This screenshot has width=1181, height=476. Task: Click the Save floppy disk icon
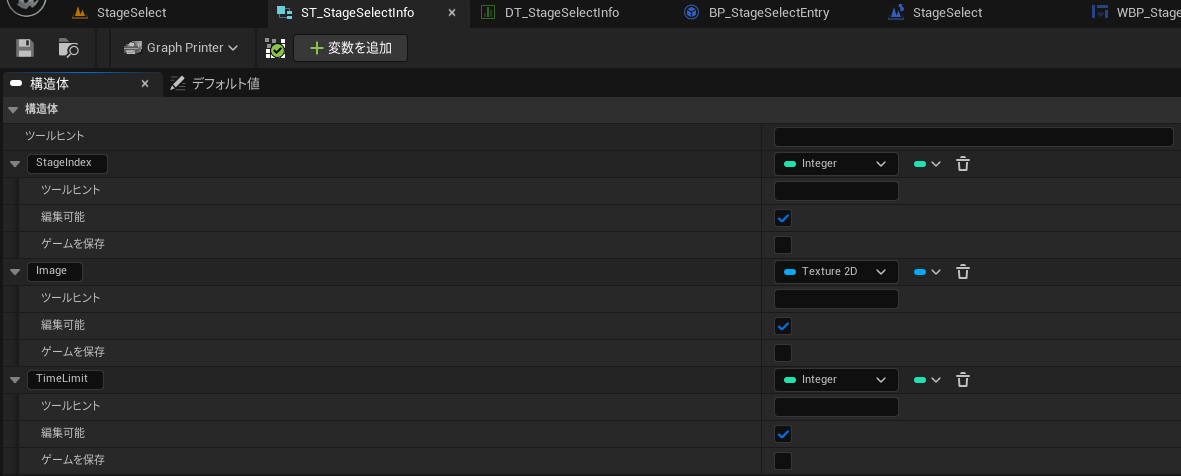[x=25, y=48]
